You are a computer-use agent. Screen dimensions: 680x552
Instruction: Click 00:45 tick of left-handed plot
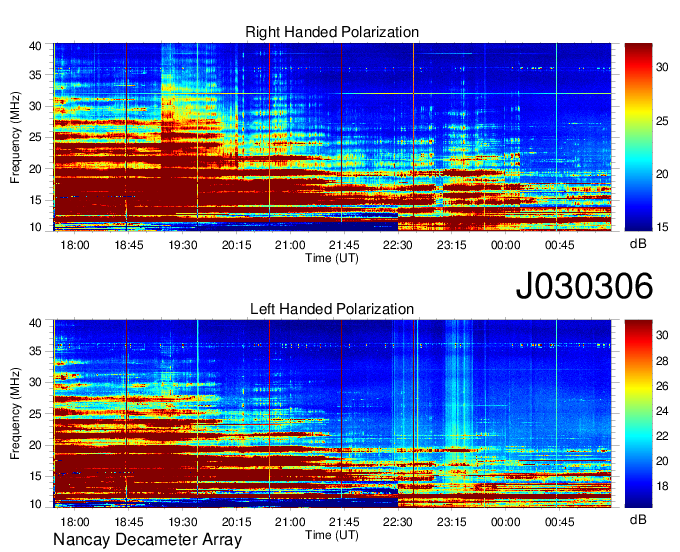[559, 522]
